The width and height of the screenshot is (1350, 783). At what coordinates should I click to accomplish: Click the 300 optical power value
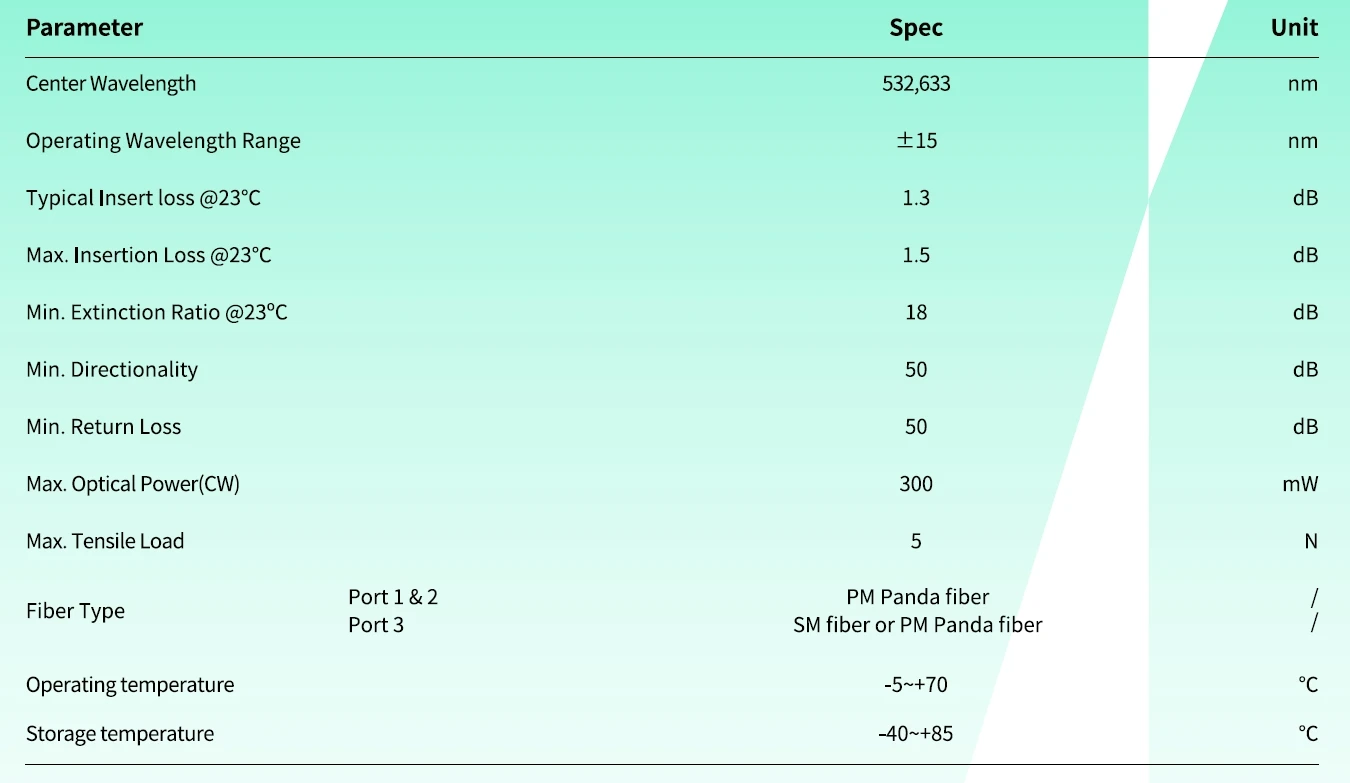coord(916,484)
